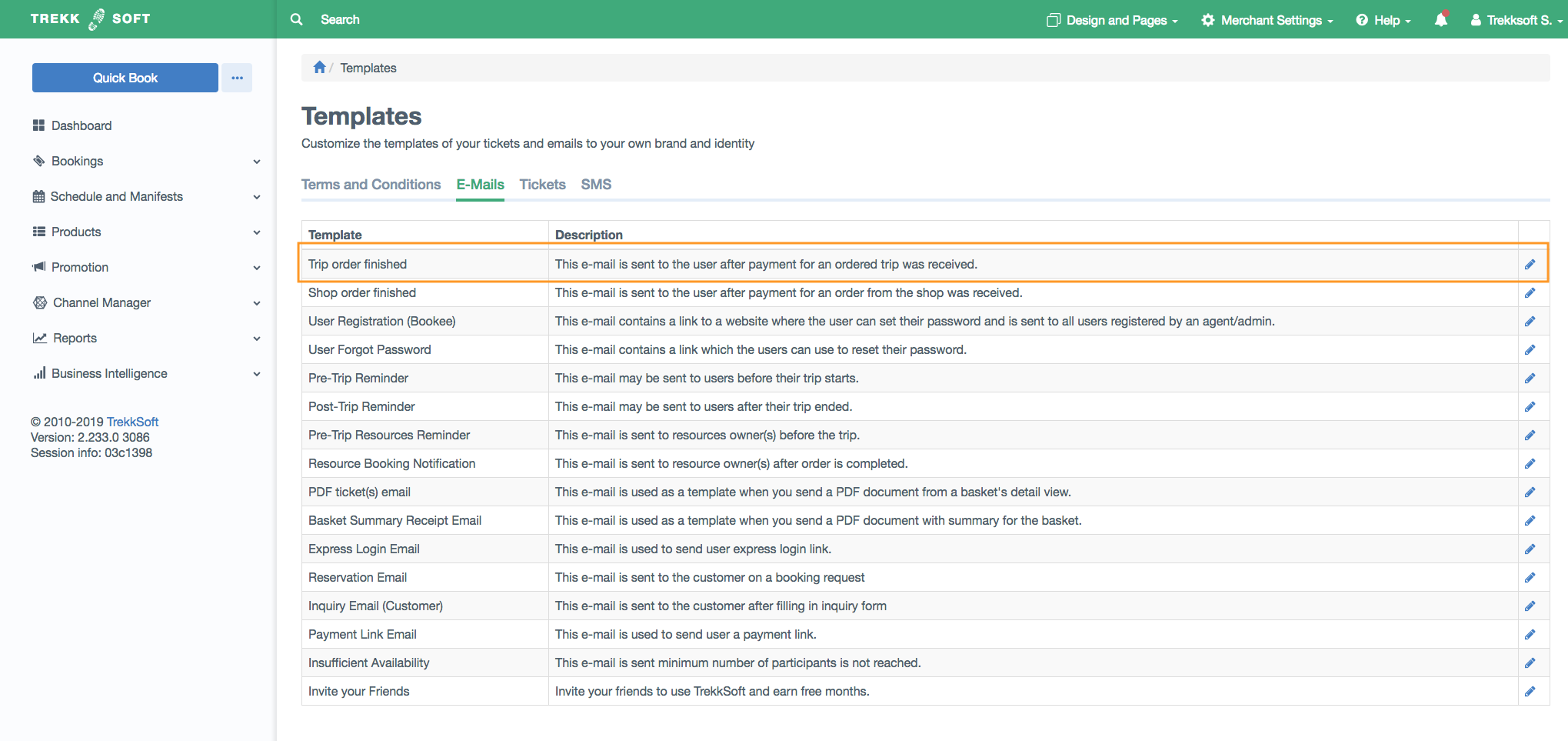The height and width of the screenshot is (741, 1568).
Task: Click 'Express Login Email' template name
Action: [x=364, y=549]
